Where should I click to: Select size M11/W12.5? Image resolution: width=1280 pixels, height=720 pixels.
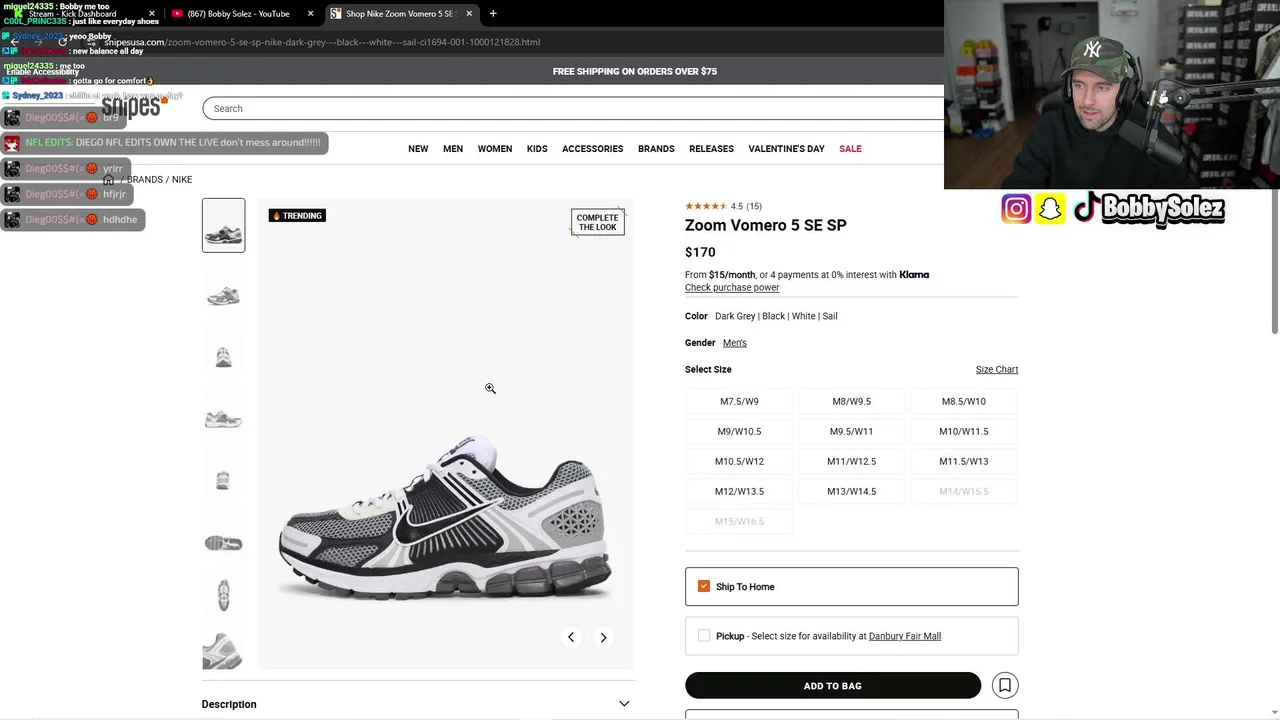(852, 461)
